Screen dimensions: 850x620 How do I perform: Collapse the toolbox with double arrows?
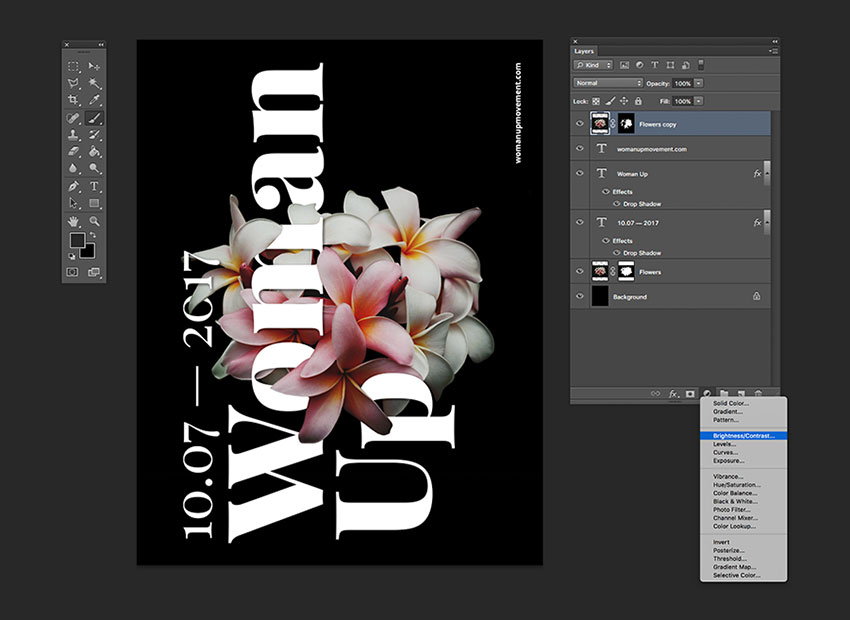point(101,44)
